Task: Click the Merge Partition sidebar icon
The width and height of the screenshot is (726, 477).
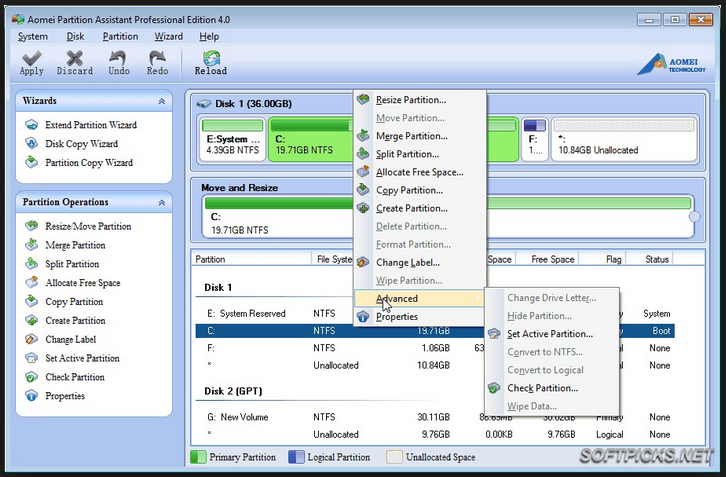Action: point(31,245)
